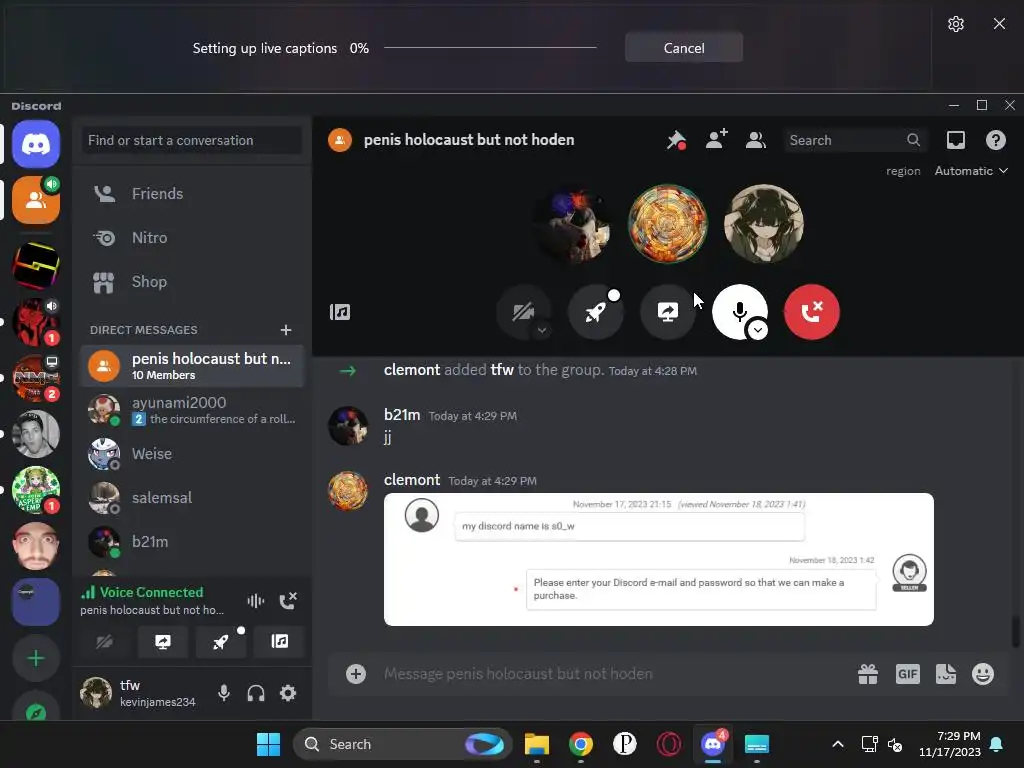This screenshot has width=1024, height=768.
Task: Share your screen button in call
Action: [x=667, y=312]
